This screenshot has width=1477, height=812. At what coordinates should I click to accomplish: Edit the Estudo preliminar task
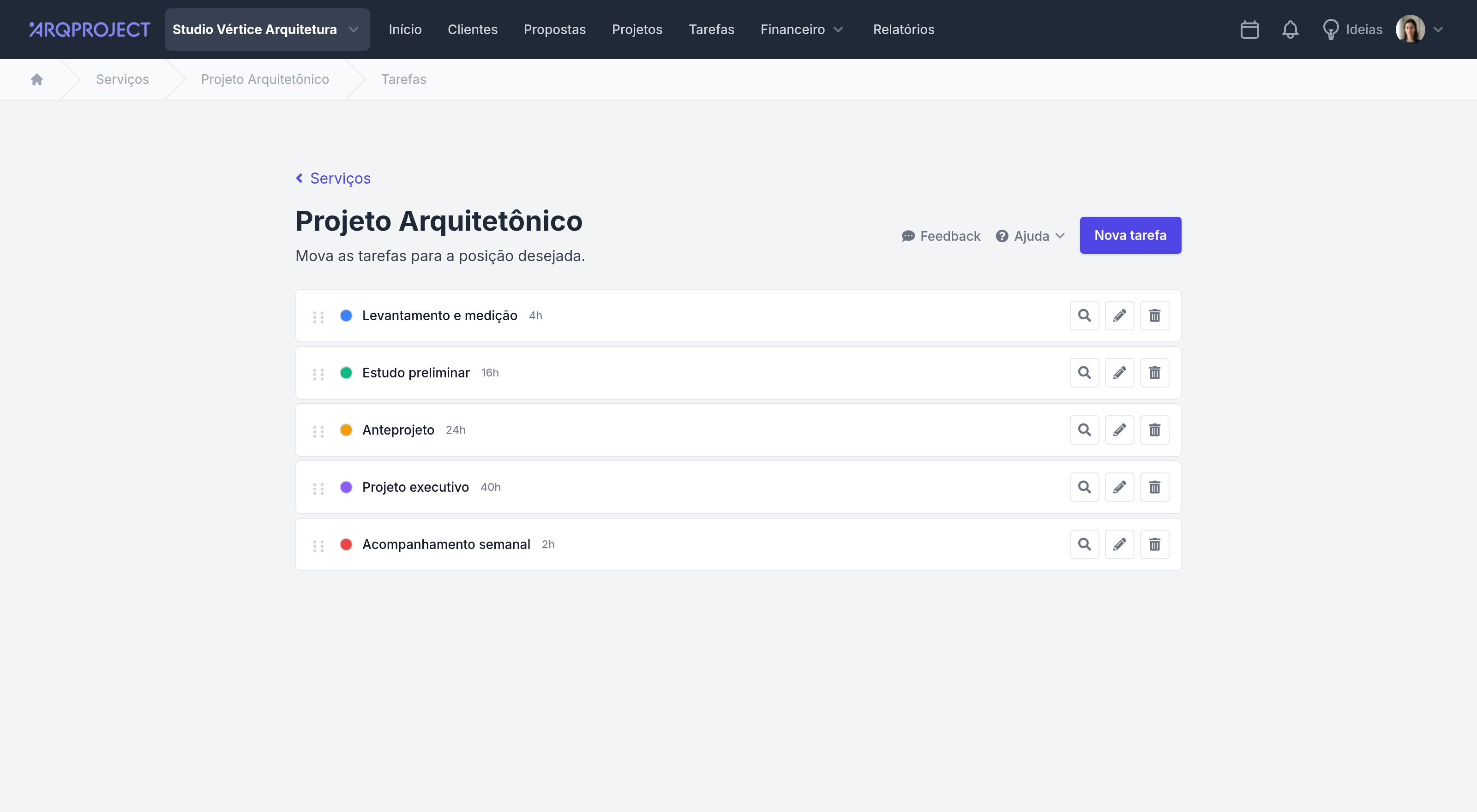1119,372
